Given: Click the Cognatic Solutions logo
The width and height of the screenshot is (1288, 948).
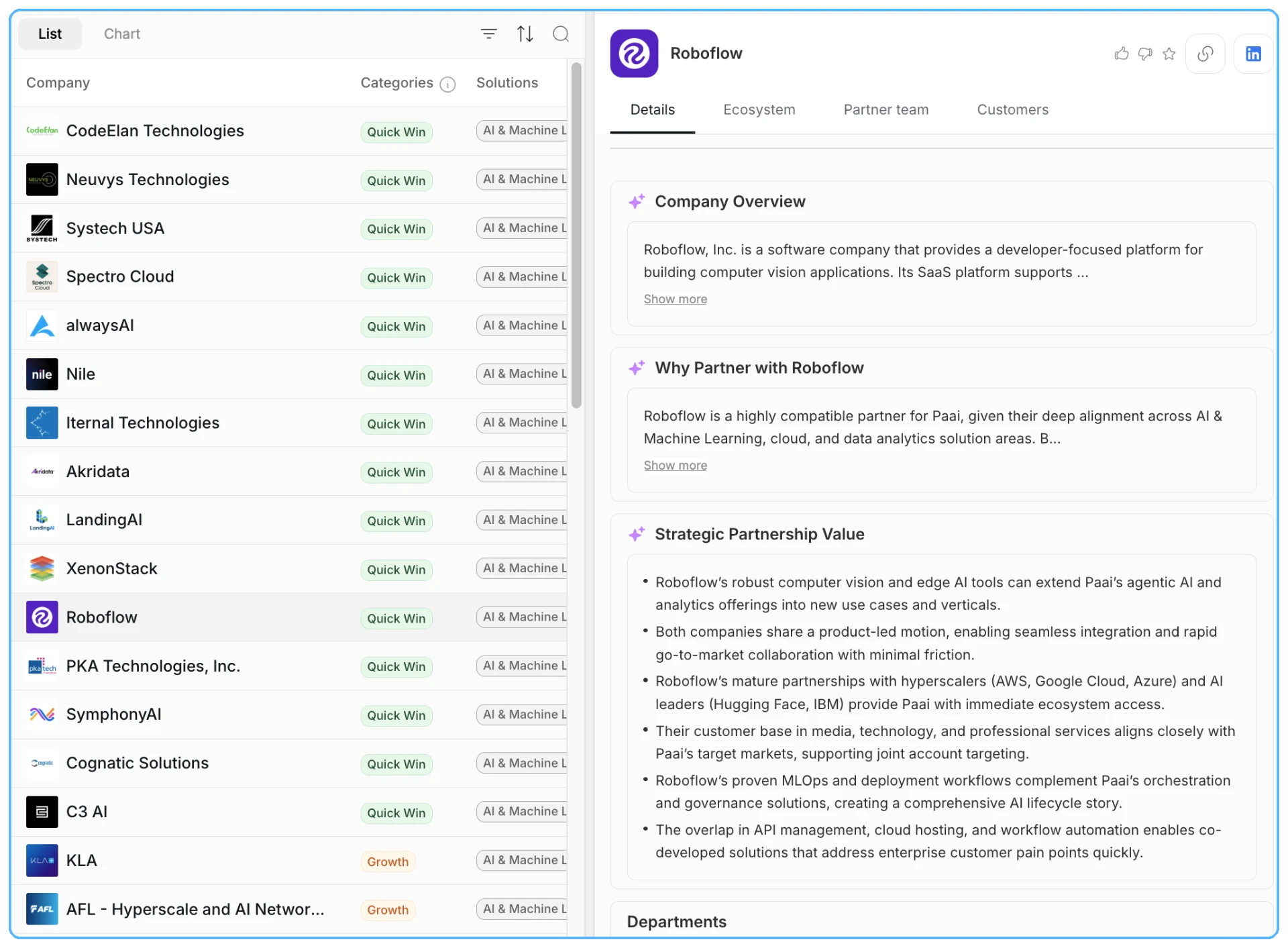Looking at the screenshot, I should pyautogui.click(x=42, y=763).
